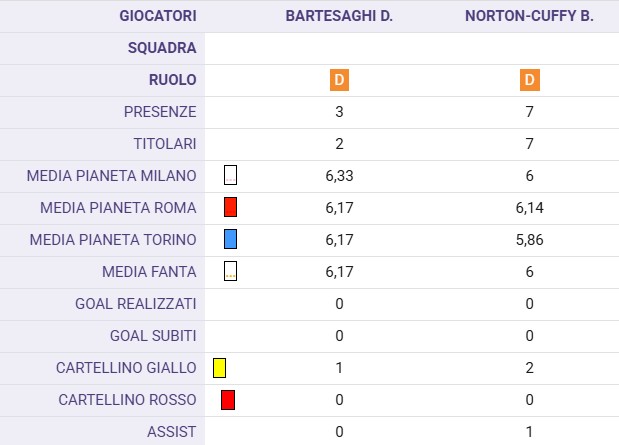Click the Media Pianeta Torino blue icon
Viewport: 619px width, 445px height.
(230, 239)
